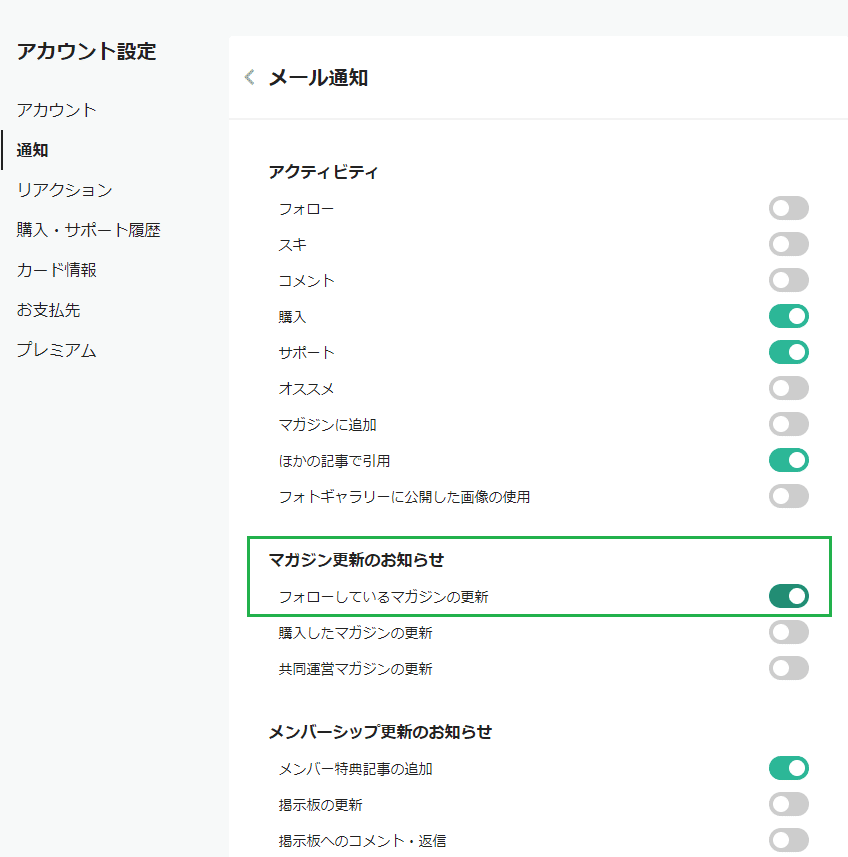Open お支払先 settings

[x=48, y=310]
